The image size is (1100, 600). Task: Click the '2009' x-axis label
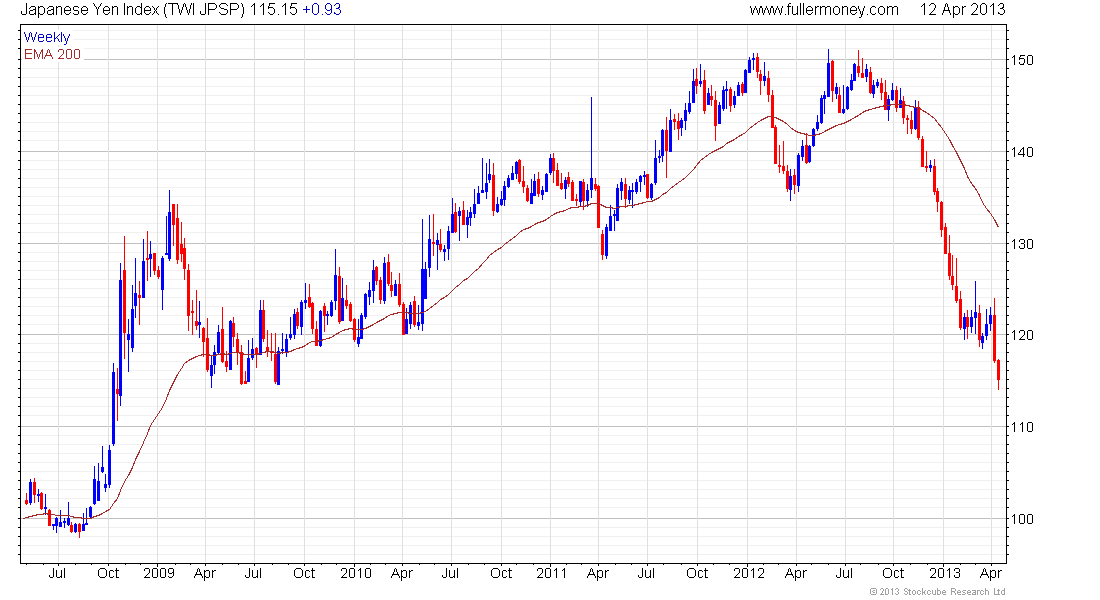(x=159, y=573)
